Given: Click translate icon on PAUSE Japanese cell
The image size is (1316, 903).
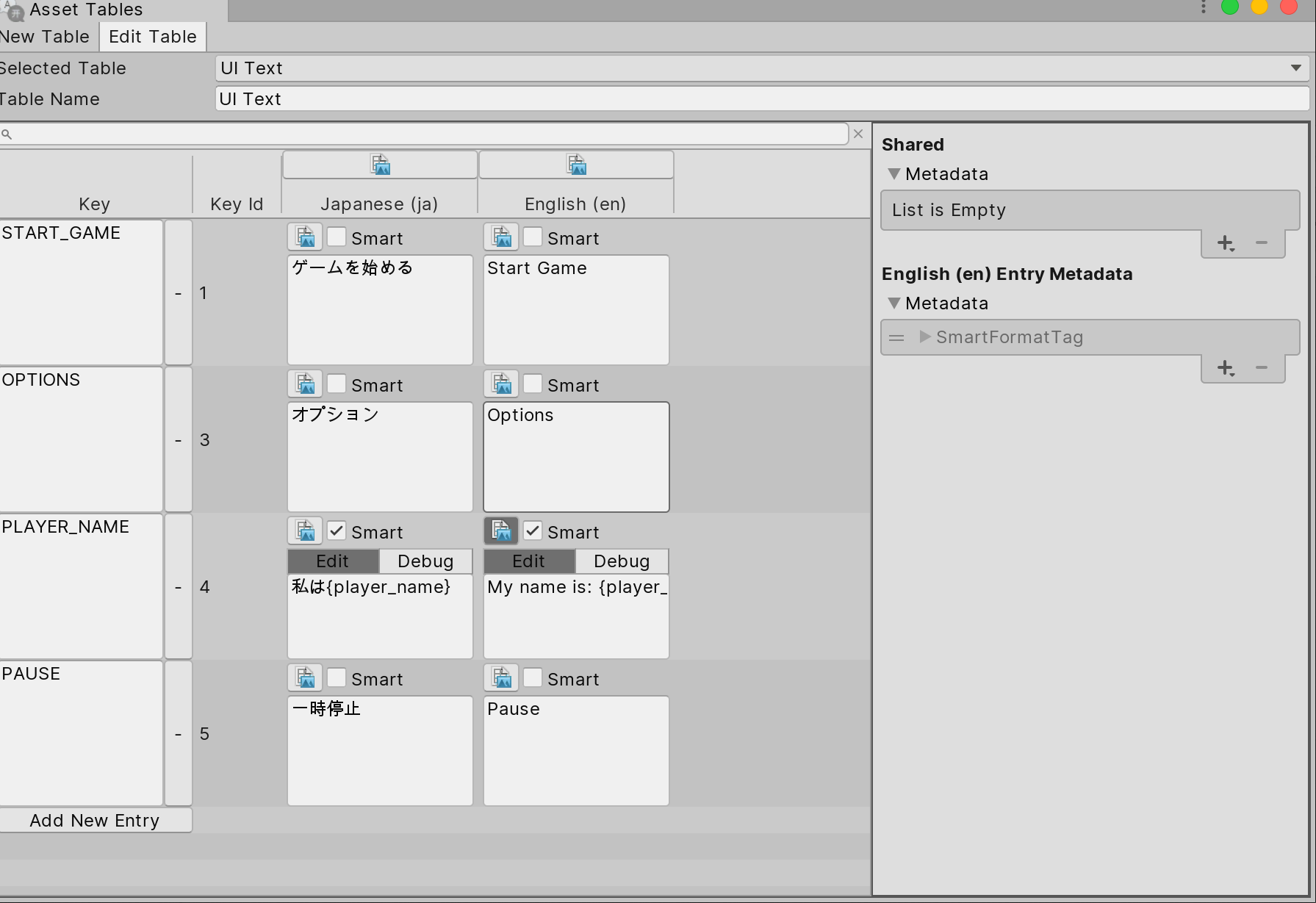Looking at the screenshot, I should tap(305, 677).
